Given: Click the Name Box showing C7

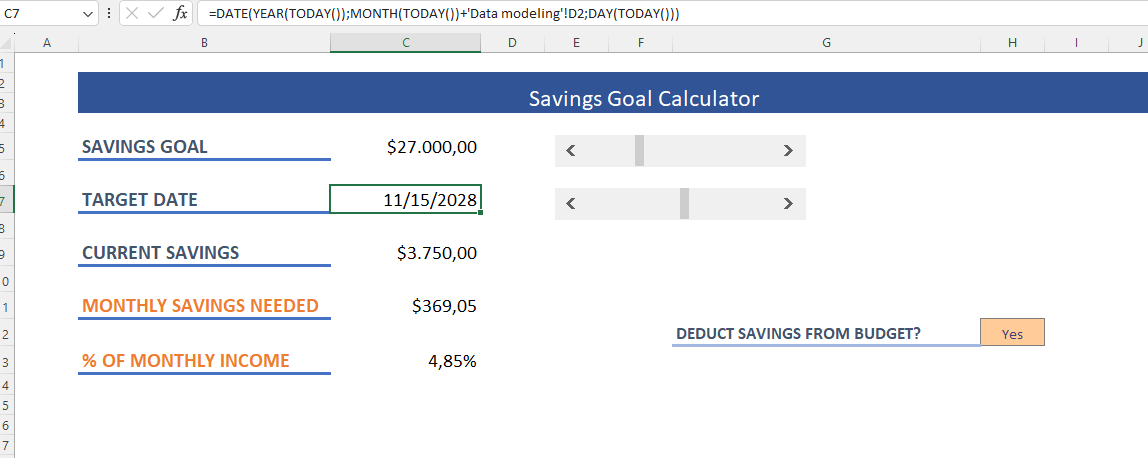Looking at the screenshot, I should coord(38,14).
